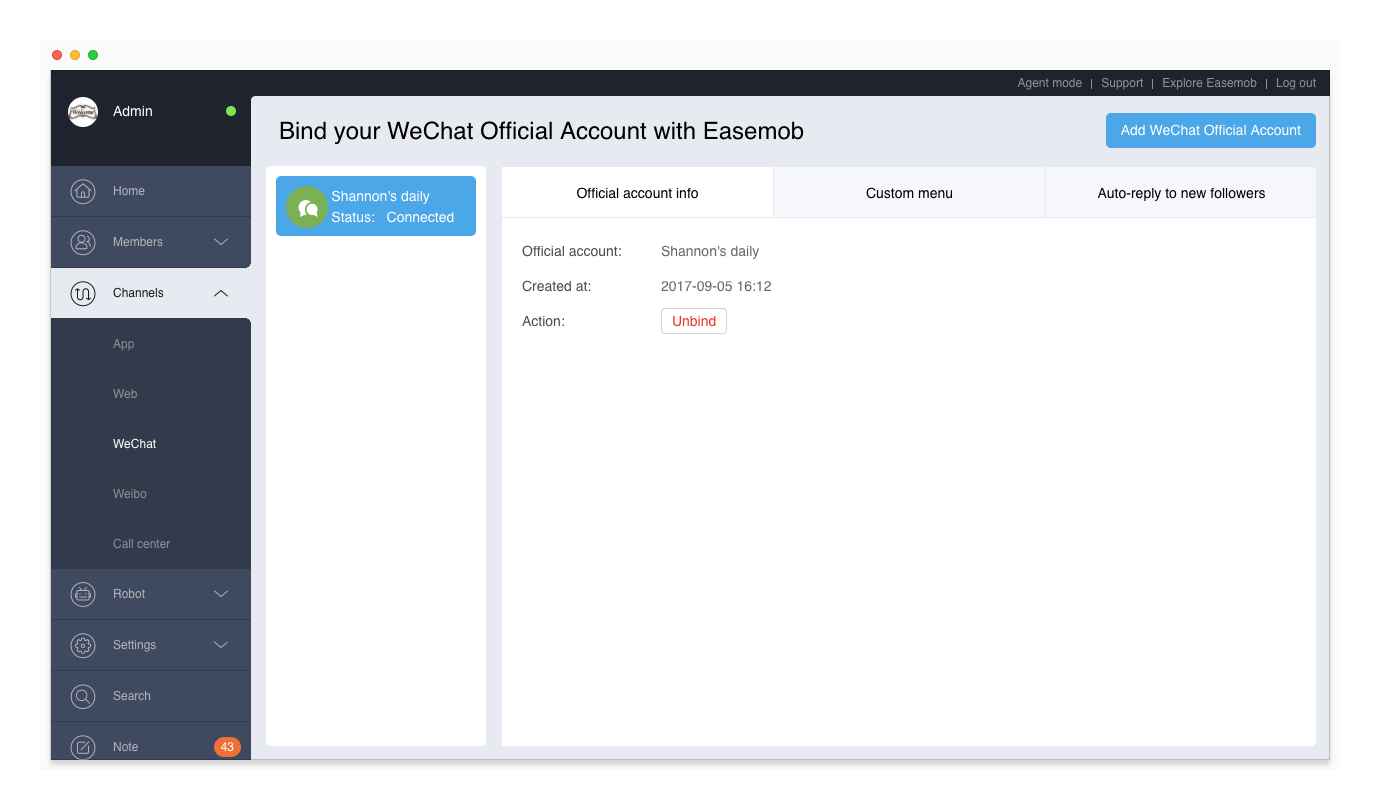Screen dimensions: 1380x810
Task: Click the Search label in sidebar
Action: coord(132,696)
